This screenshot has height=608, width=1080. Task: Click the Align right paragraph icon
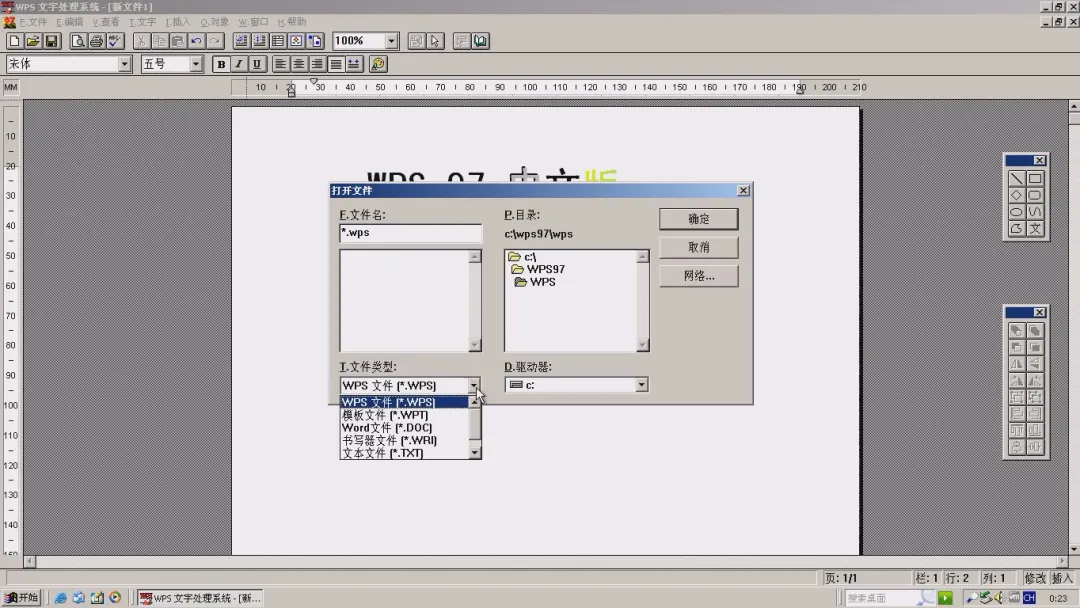coord(317,64)
